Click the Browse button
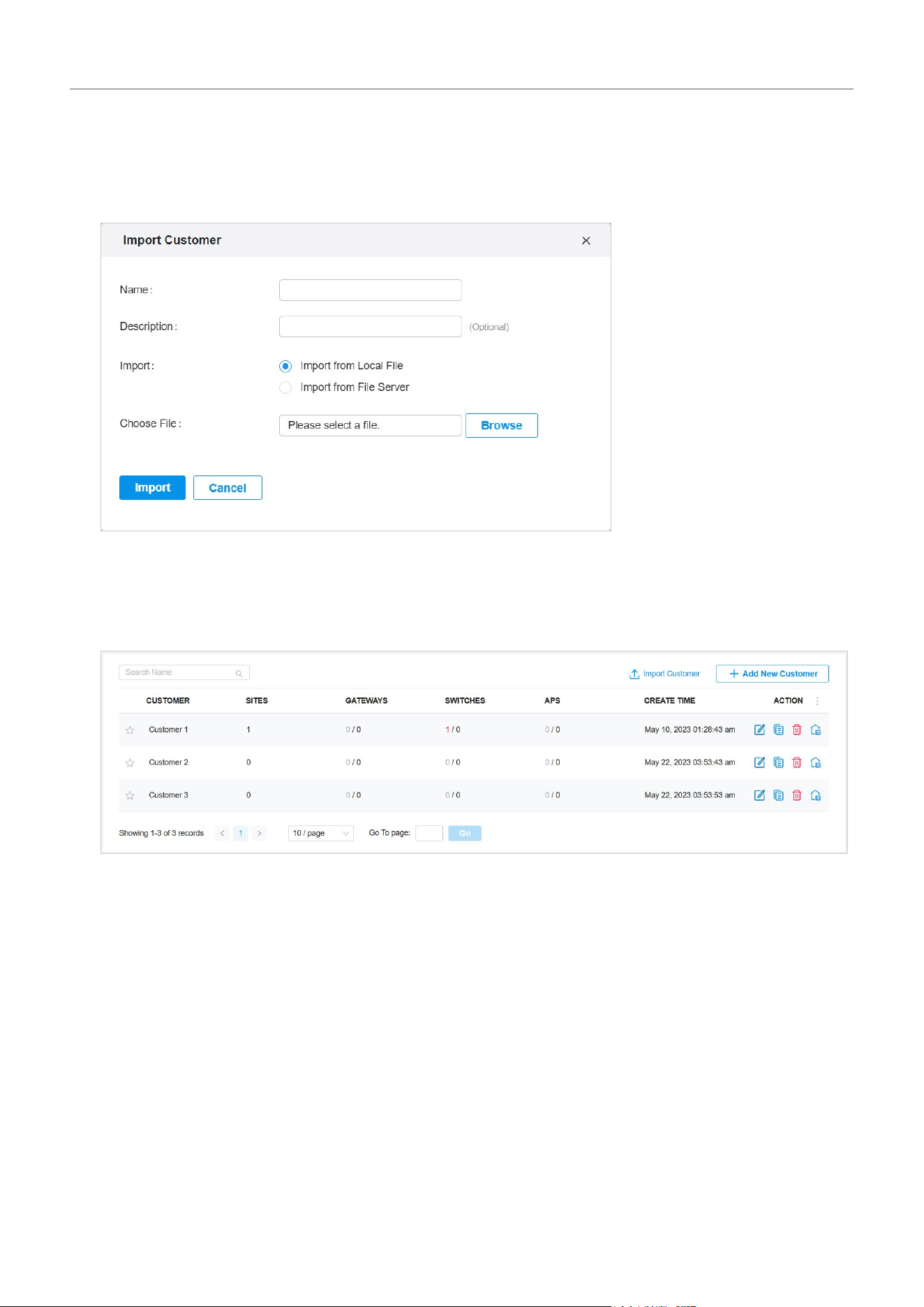The height and width of the screenshot is (1307, 924). [502, 426]
